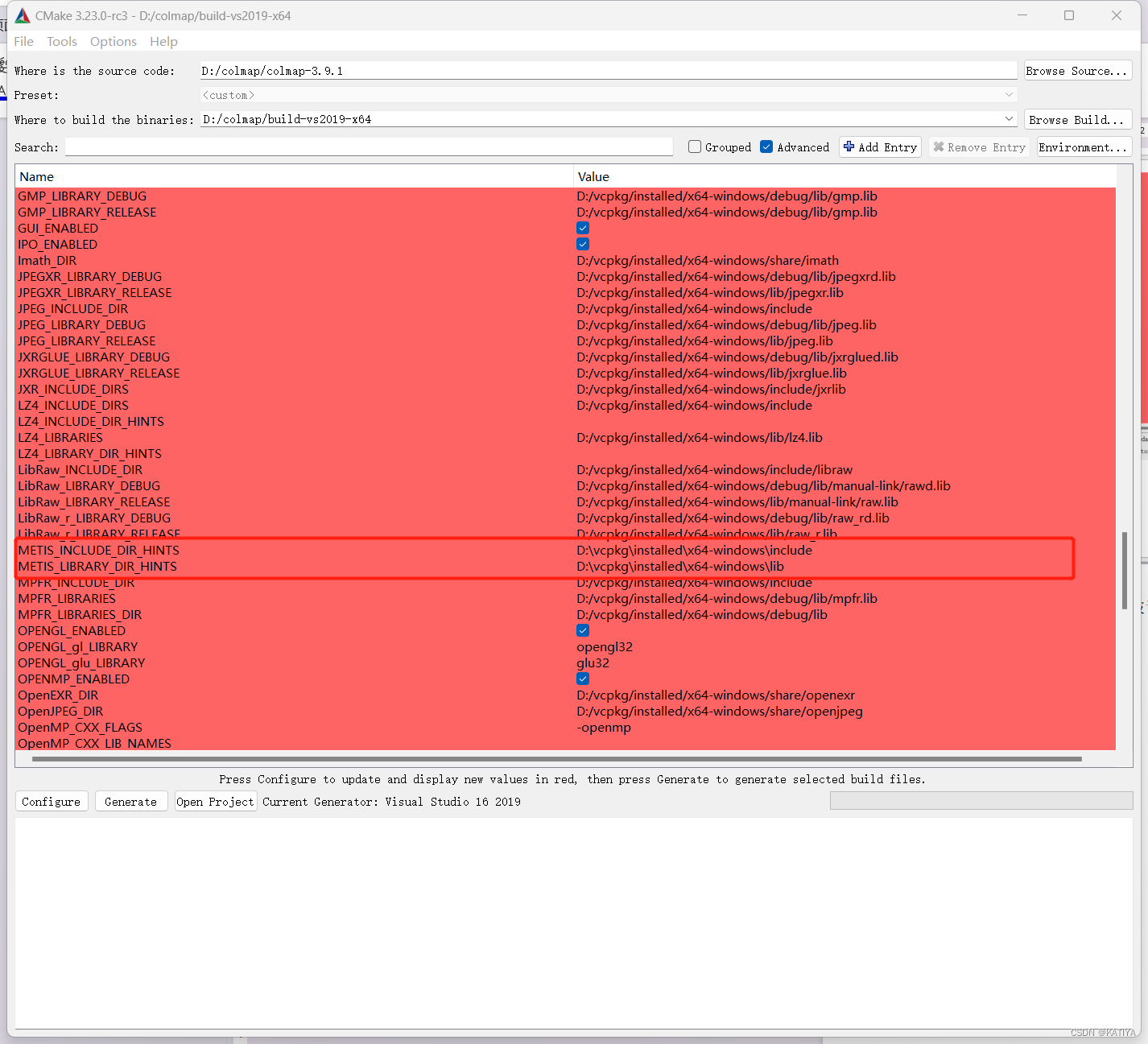This screenshot has width=1148, height=1044.
Task: Disable OPENGL_ENABLED in the value column
Action: 582,630
